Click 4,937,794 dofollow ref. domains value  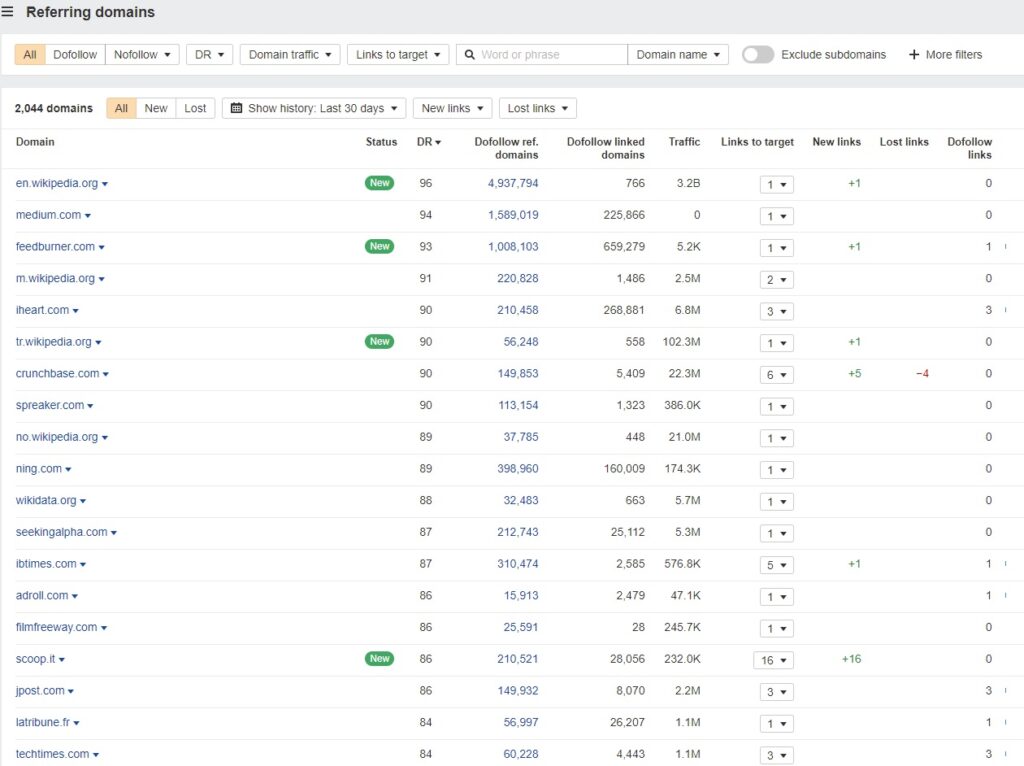click(513, 184)
